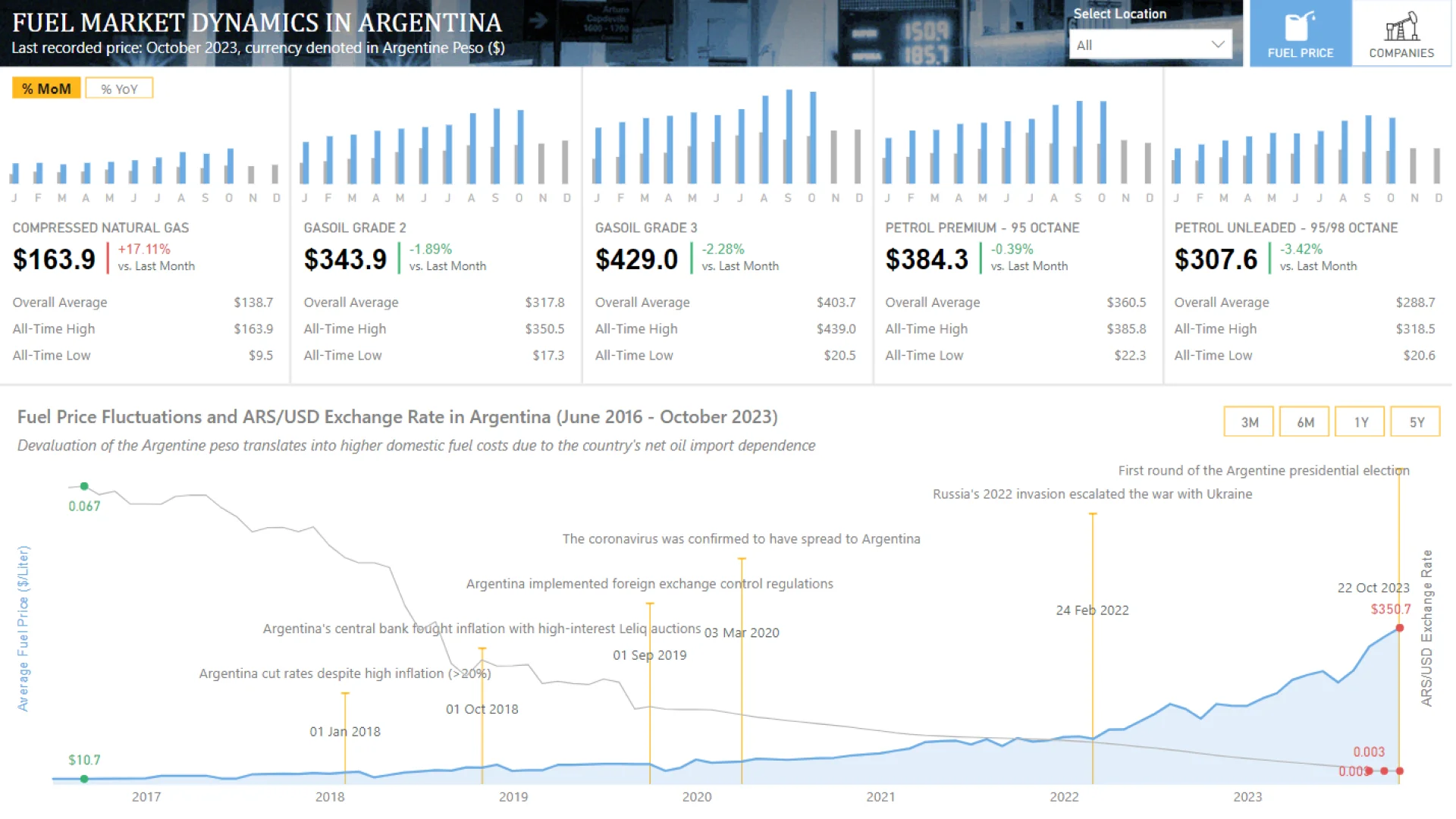Viewport: 1456px width, 819px height.
Task: Click the 03 Mar 2020 event marker
Action: click(x=742, y=632)
